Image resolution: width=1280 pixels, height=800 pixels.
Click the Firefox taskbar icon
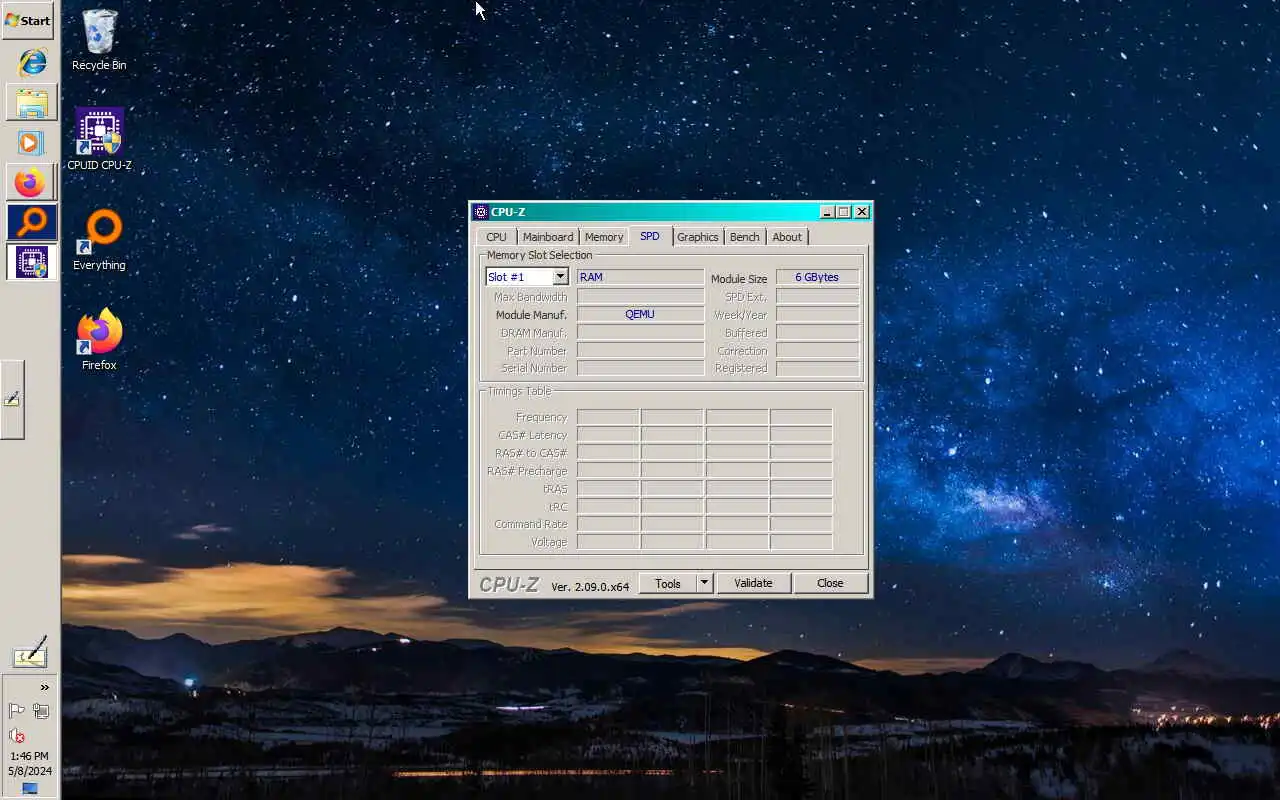tap(31, 182)
